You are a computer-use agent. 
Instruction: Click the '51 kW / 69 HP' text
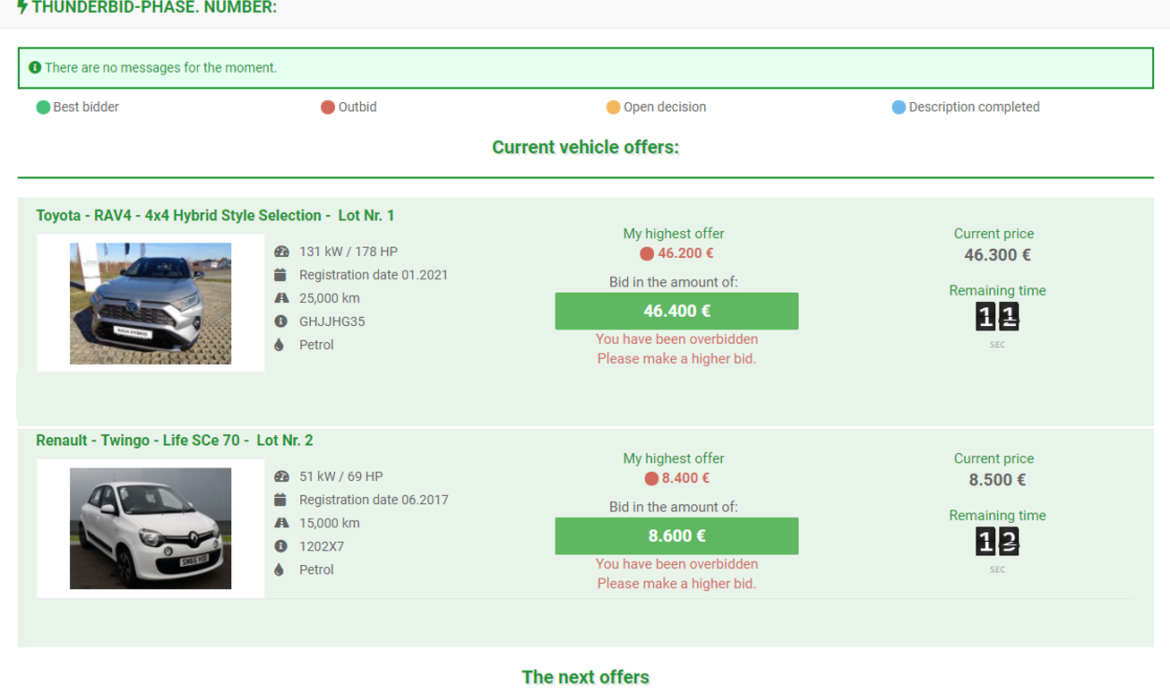point(341,476)
